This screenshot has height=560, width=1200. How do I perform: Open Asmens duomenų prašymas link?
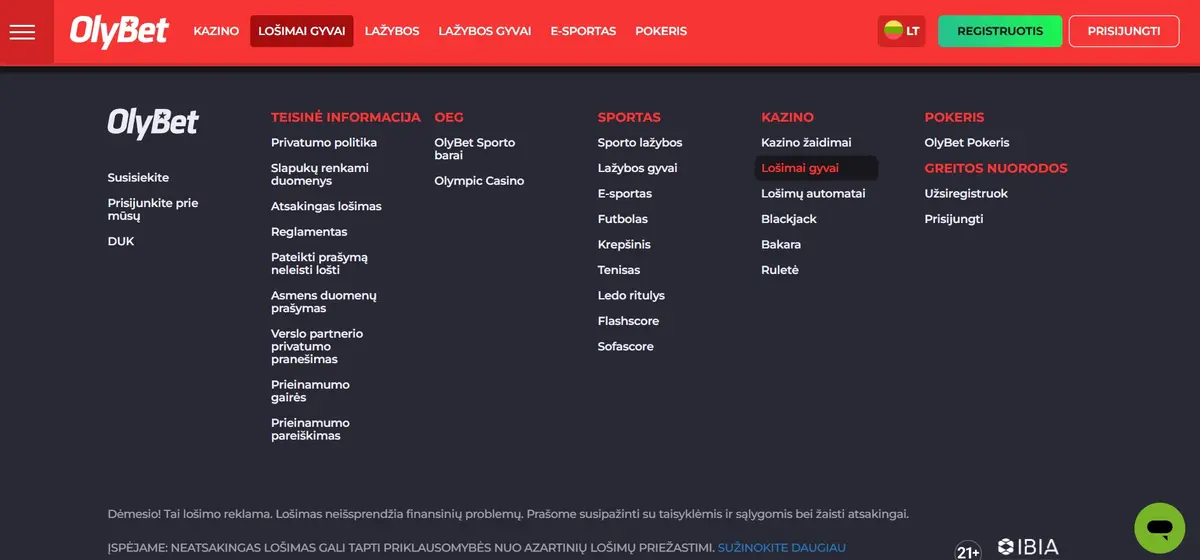click(x=324, y=302)
